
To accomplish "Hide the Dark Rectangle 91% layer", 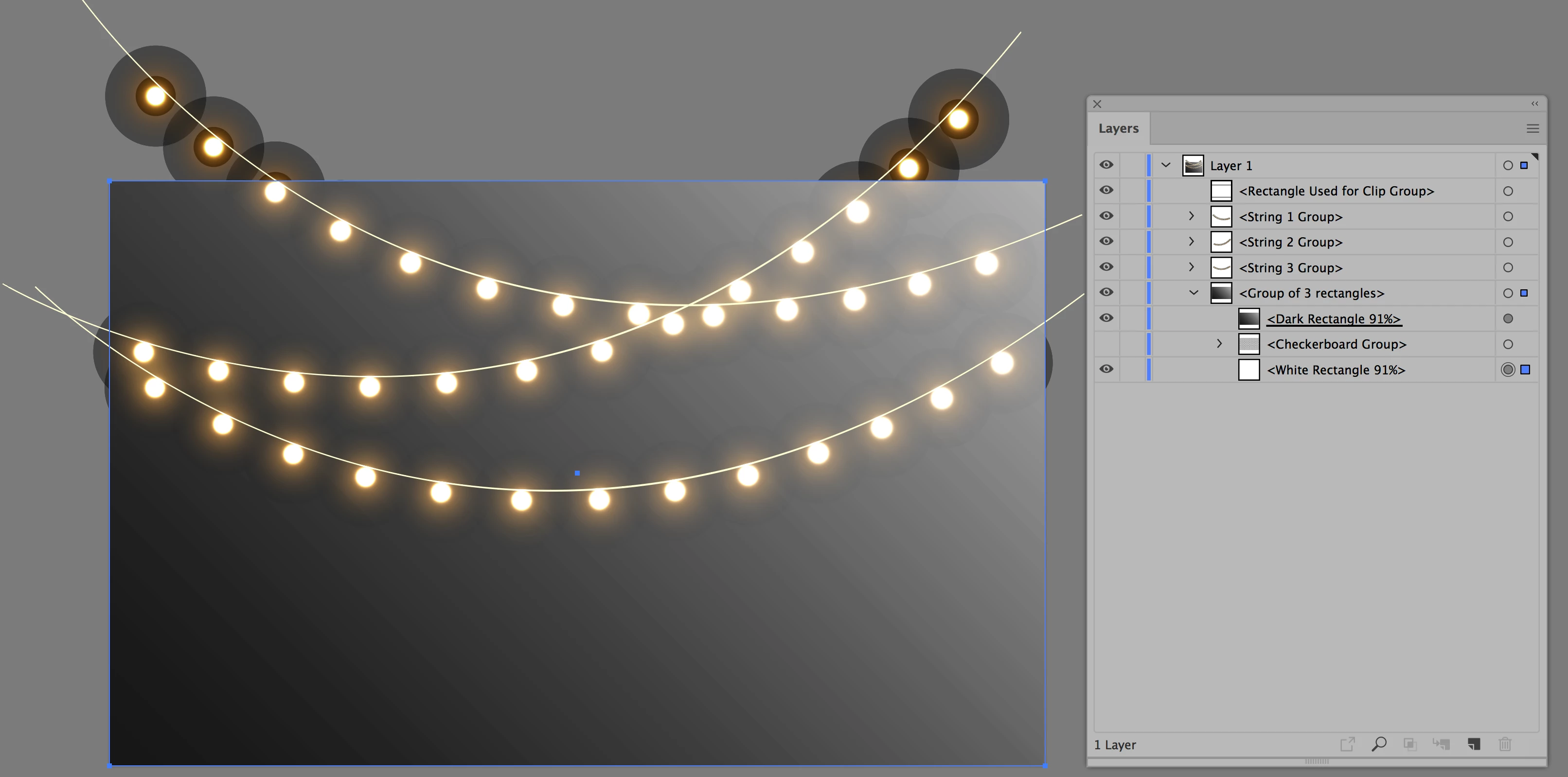I will (1106, 318).
